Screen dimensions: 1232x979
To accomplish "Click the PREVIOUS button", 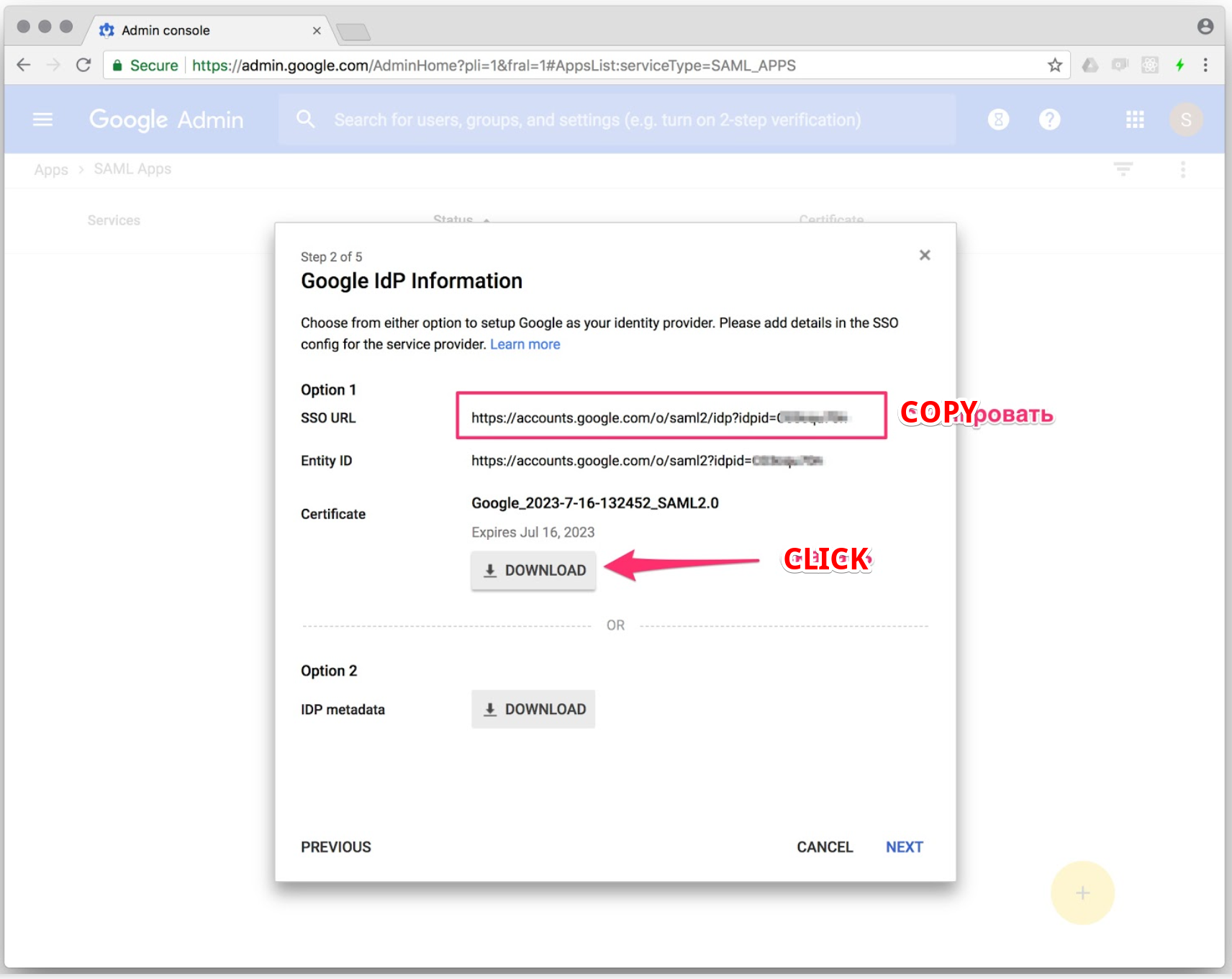I will [336, 847].
